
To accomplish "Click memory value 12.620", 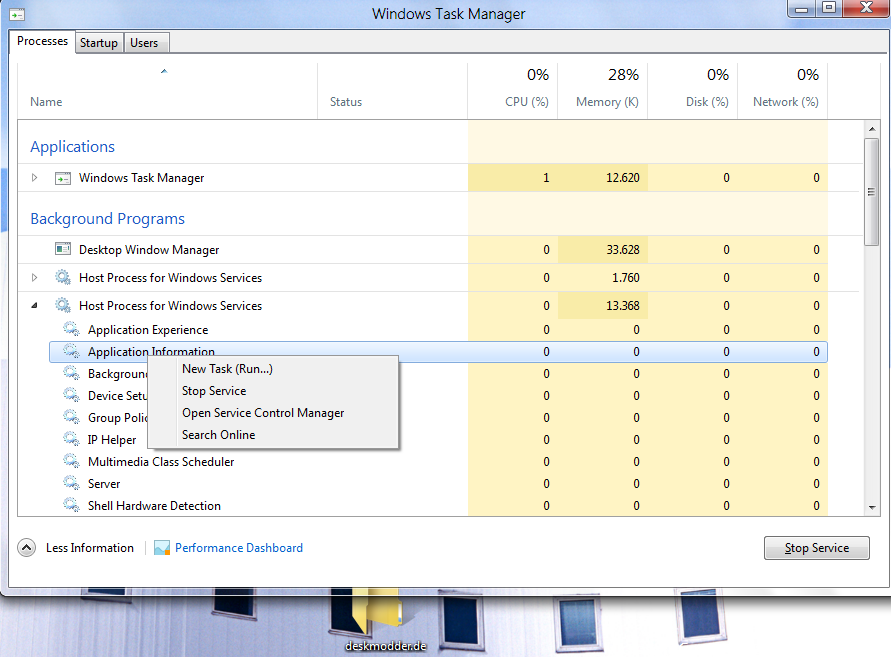I will click(623, 178).
